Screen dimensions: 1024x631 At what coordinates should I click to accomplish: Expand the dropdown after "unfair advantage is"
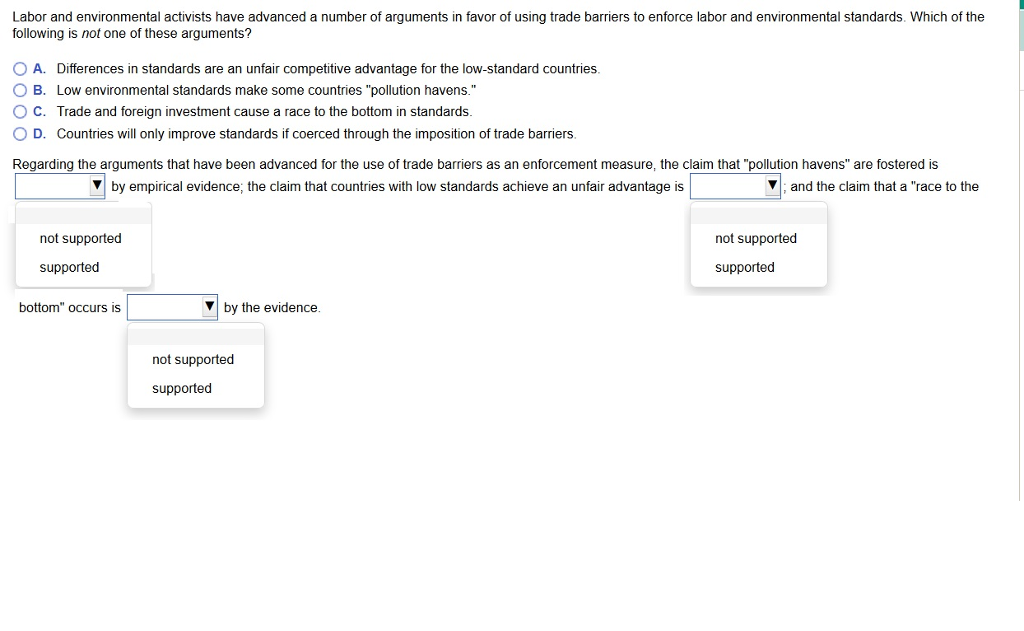[x=735, y=187]
